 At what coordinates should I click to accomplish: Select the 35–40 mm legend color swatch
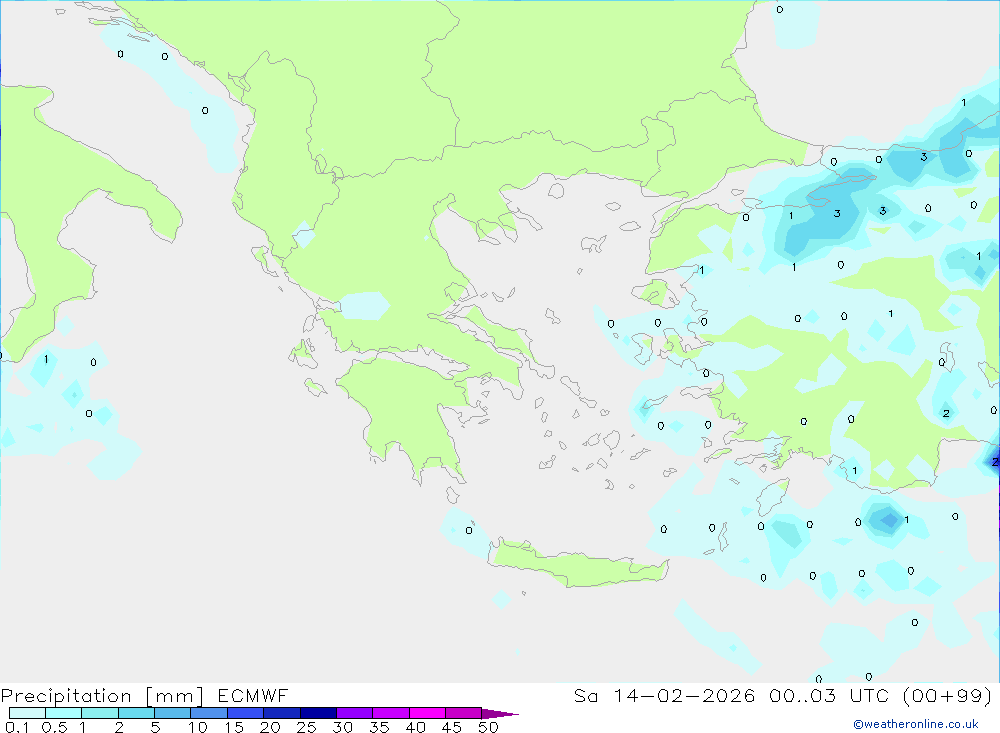coord(391,713)
